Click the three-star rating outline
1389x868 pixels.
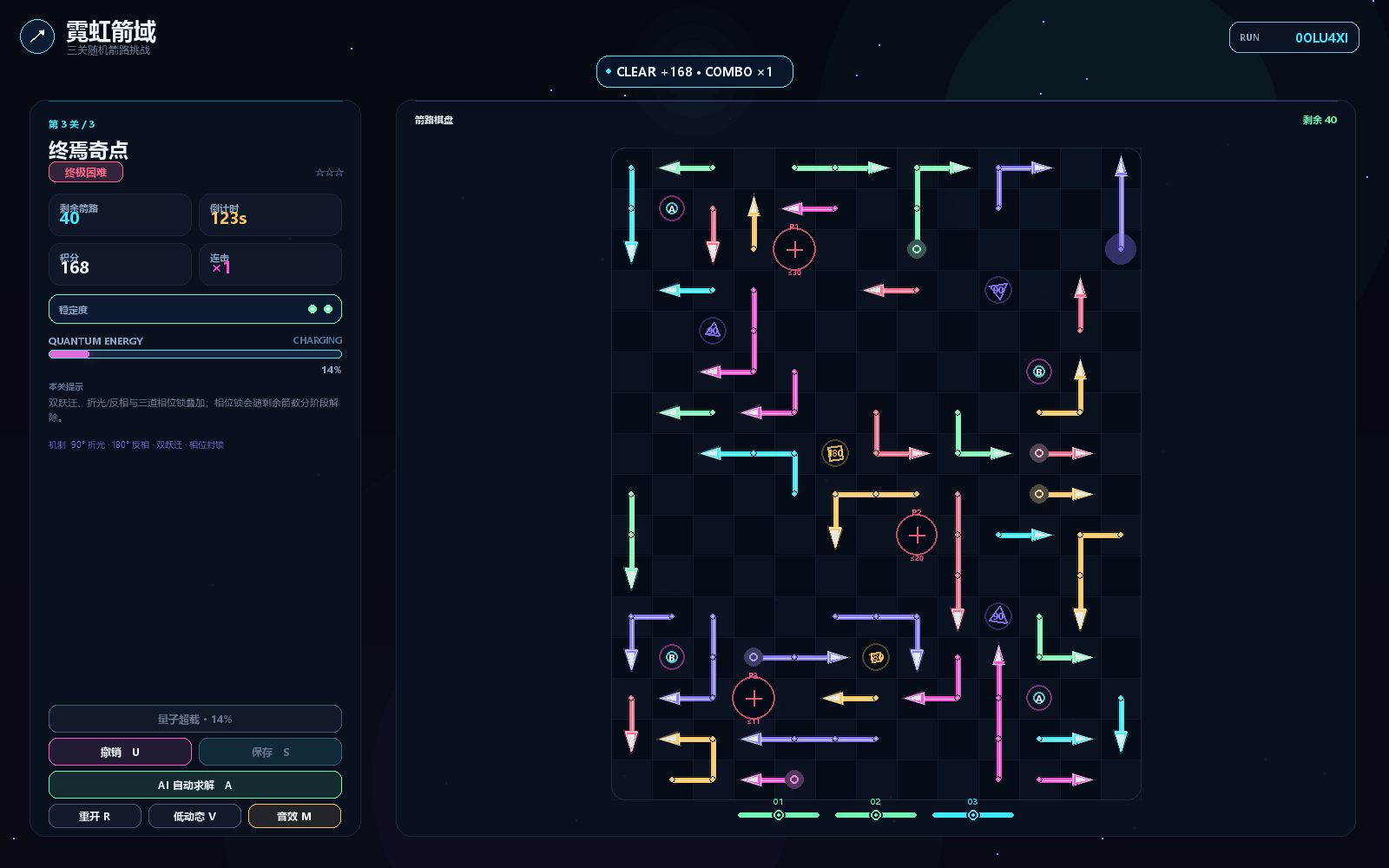[x=329, y=173]
